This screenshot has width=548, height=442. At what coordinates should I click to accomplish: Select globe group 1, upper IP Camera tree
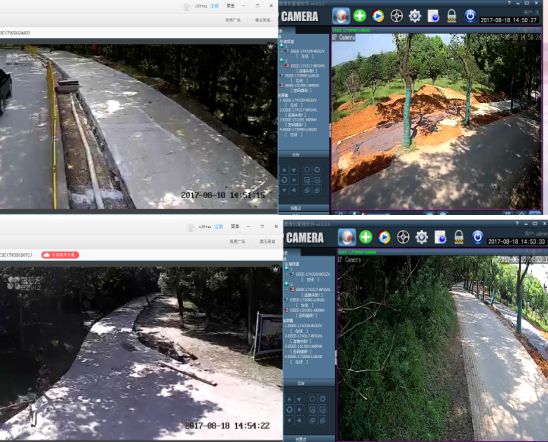pos(282,46)
